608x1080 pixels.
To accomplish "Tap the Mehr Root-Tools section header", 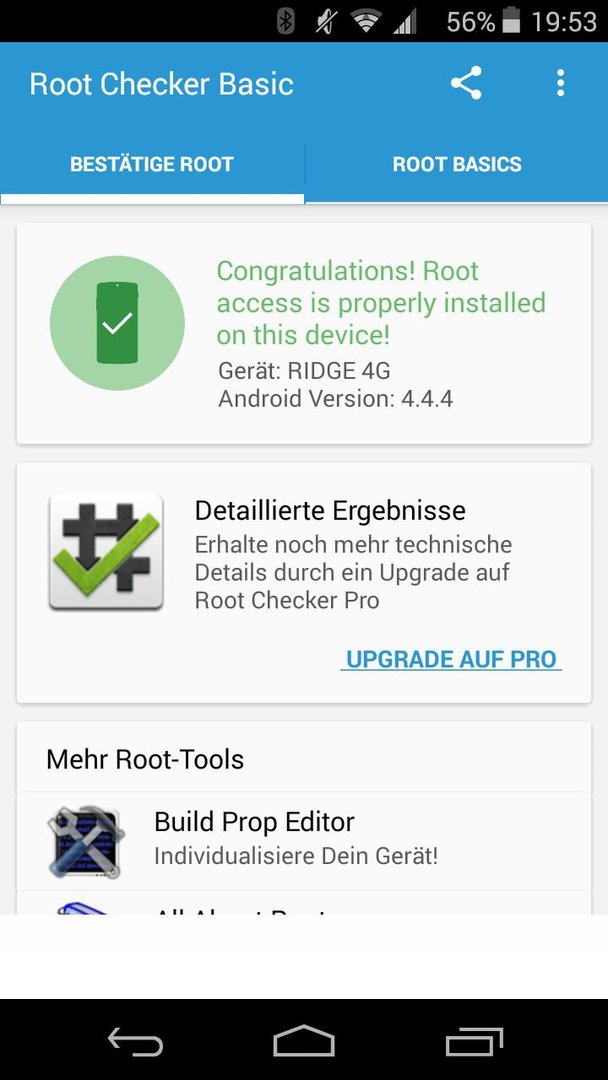I will (x=145, y=759).
